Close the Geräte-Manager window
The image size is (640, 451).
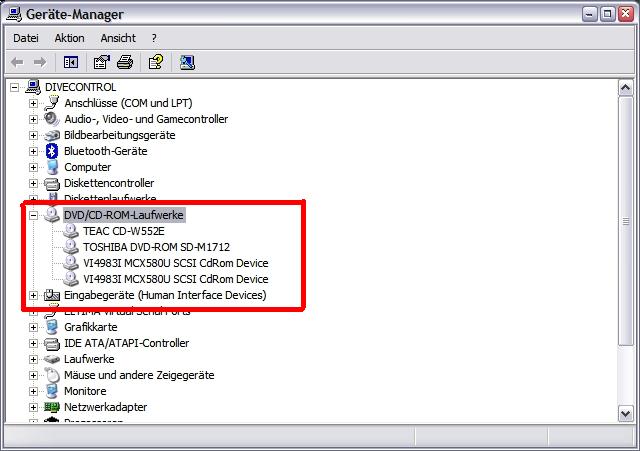(626, 14)
